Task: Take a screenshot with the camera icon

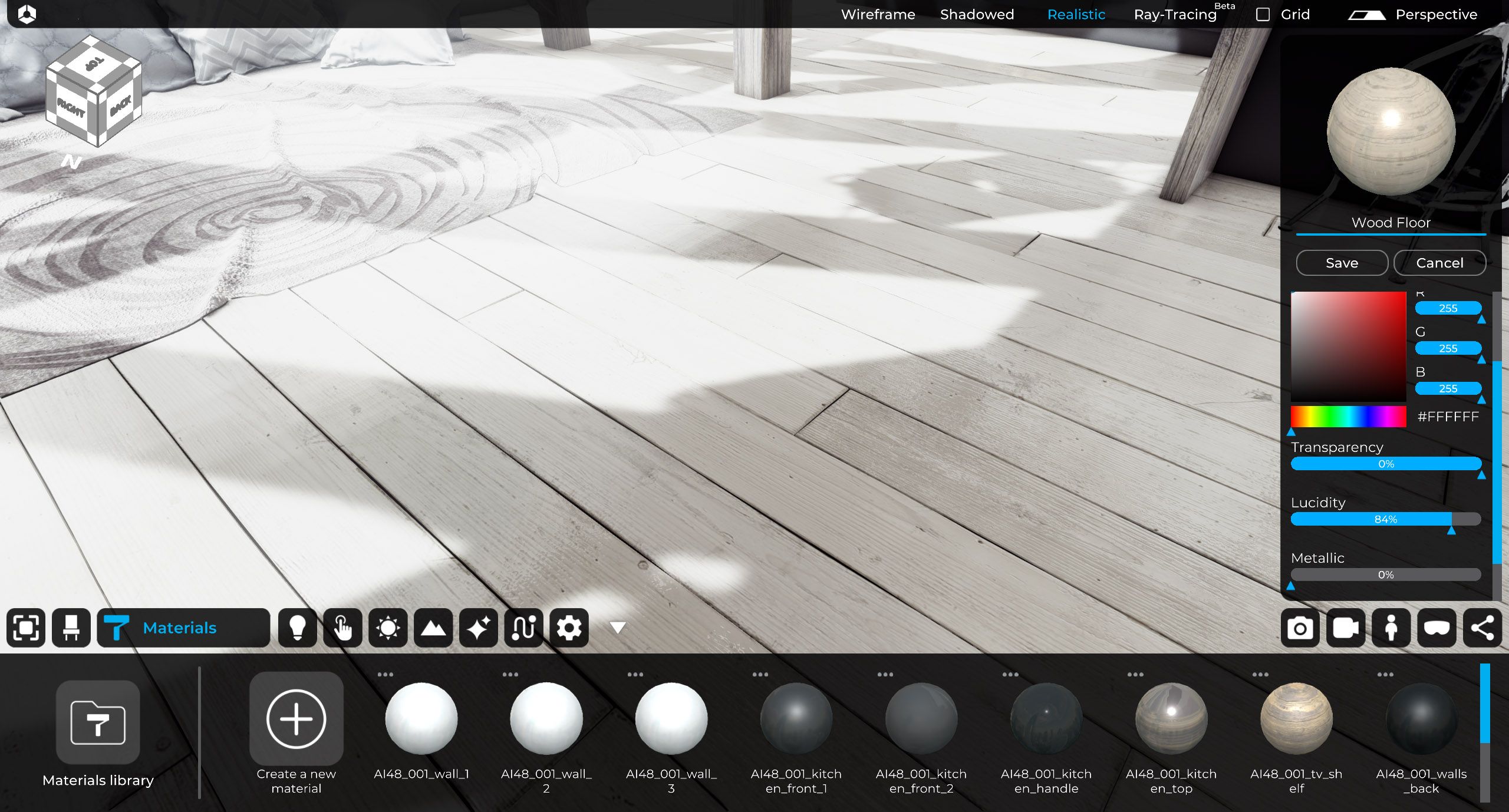Action: (1300, 628)
